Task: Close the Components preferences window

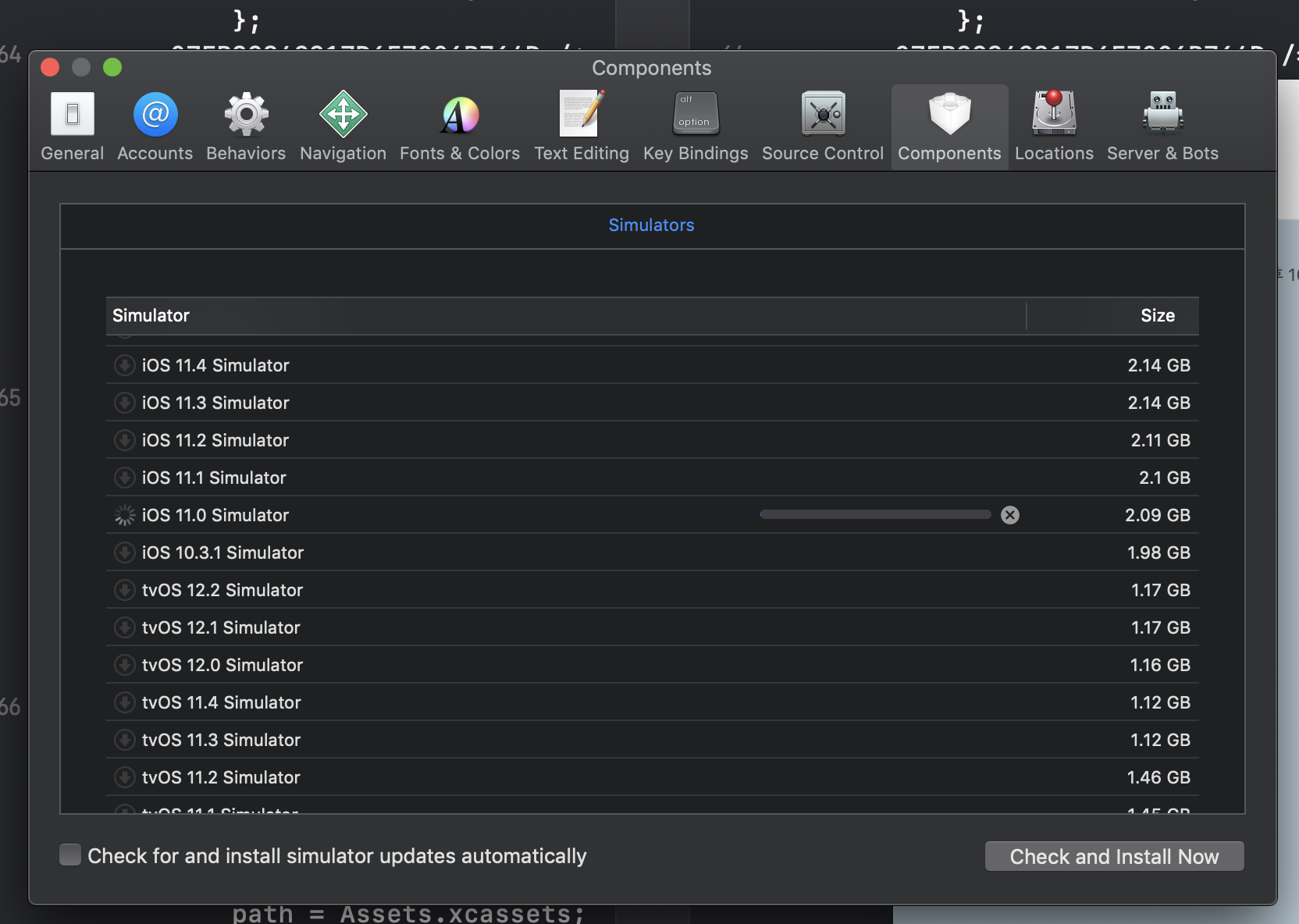Action: (50, 67)
